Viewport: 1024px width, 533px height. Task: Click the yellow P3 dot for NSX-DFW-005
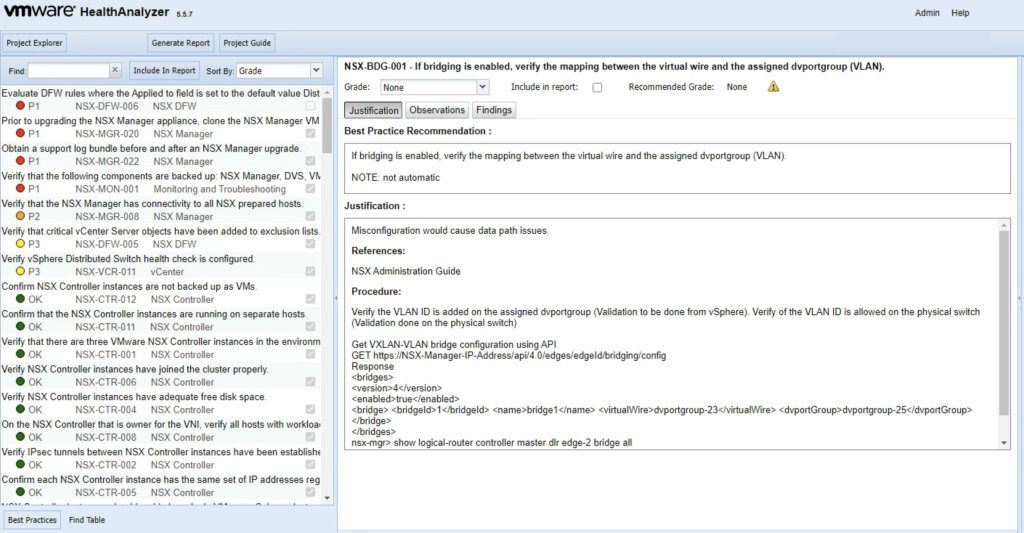pyautogui.click(x=20, y=244)
